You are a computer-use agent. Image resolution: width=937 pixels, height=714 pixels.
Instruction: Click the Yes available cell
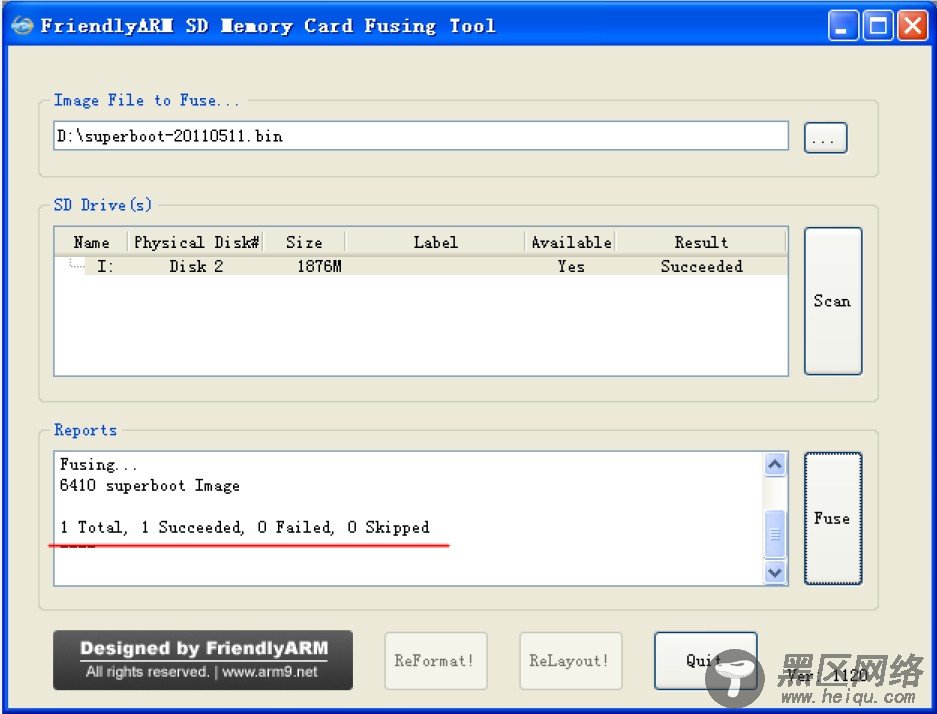(x=571, y=266)
